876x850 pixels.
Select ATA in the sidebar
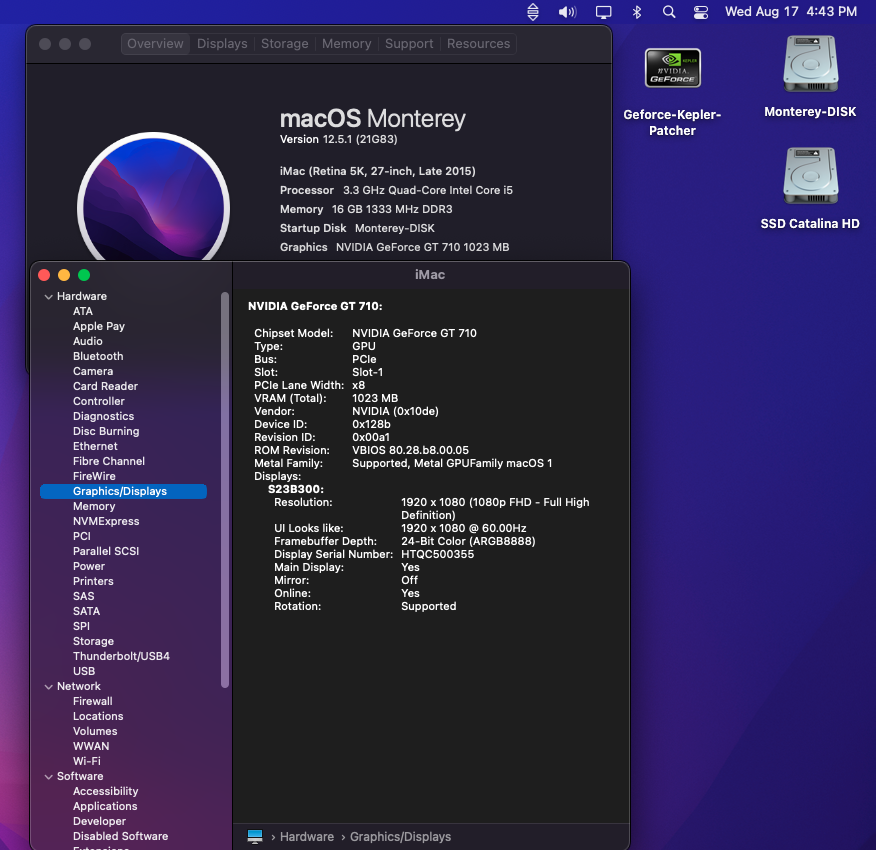(x=83, y=311)
